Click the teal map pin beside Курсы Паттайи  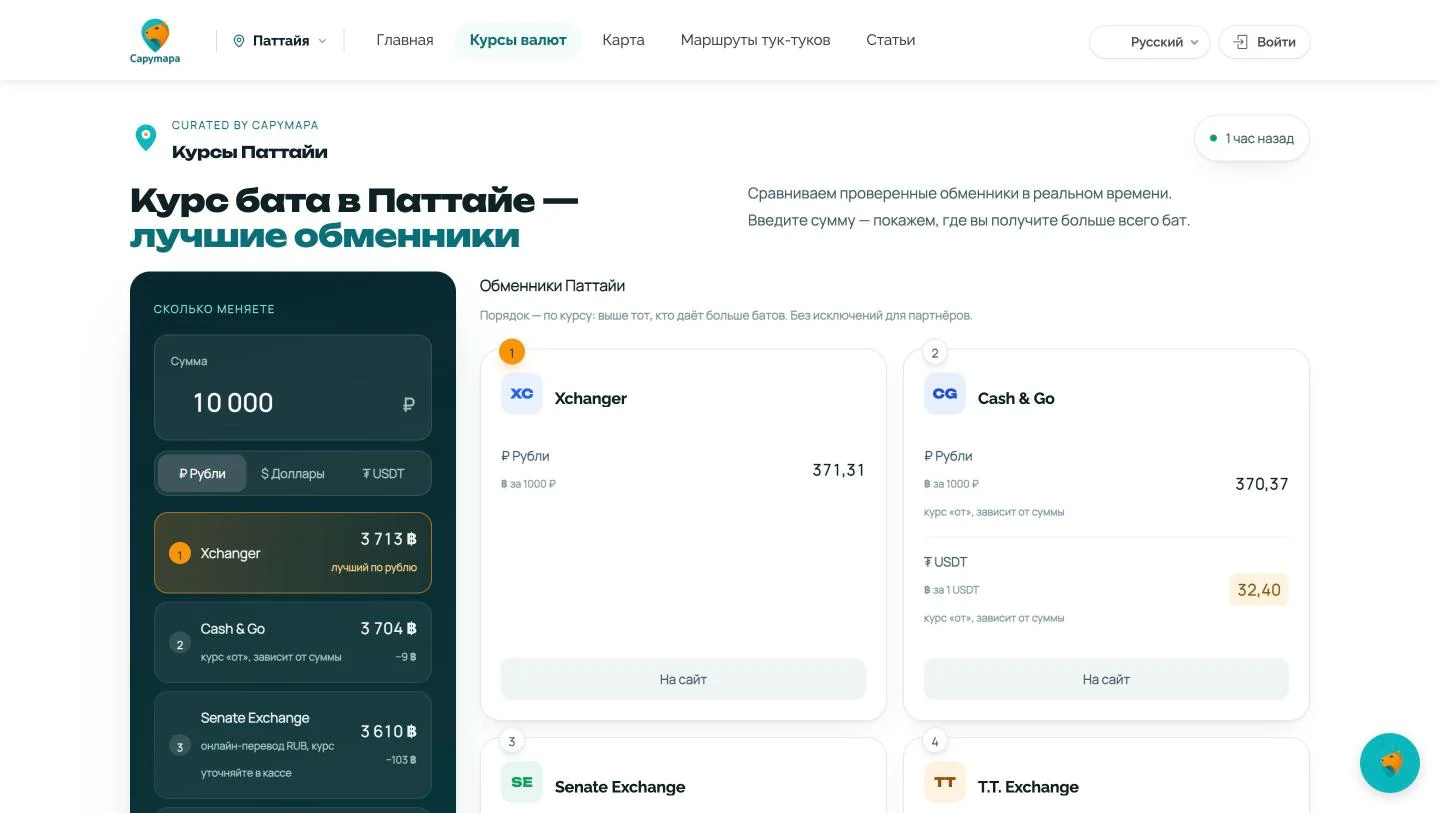(x=146, y=138)
